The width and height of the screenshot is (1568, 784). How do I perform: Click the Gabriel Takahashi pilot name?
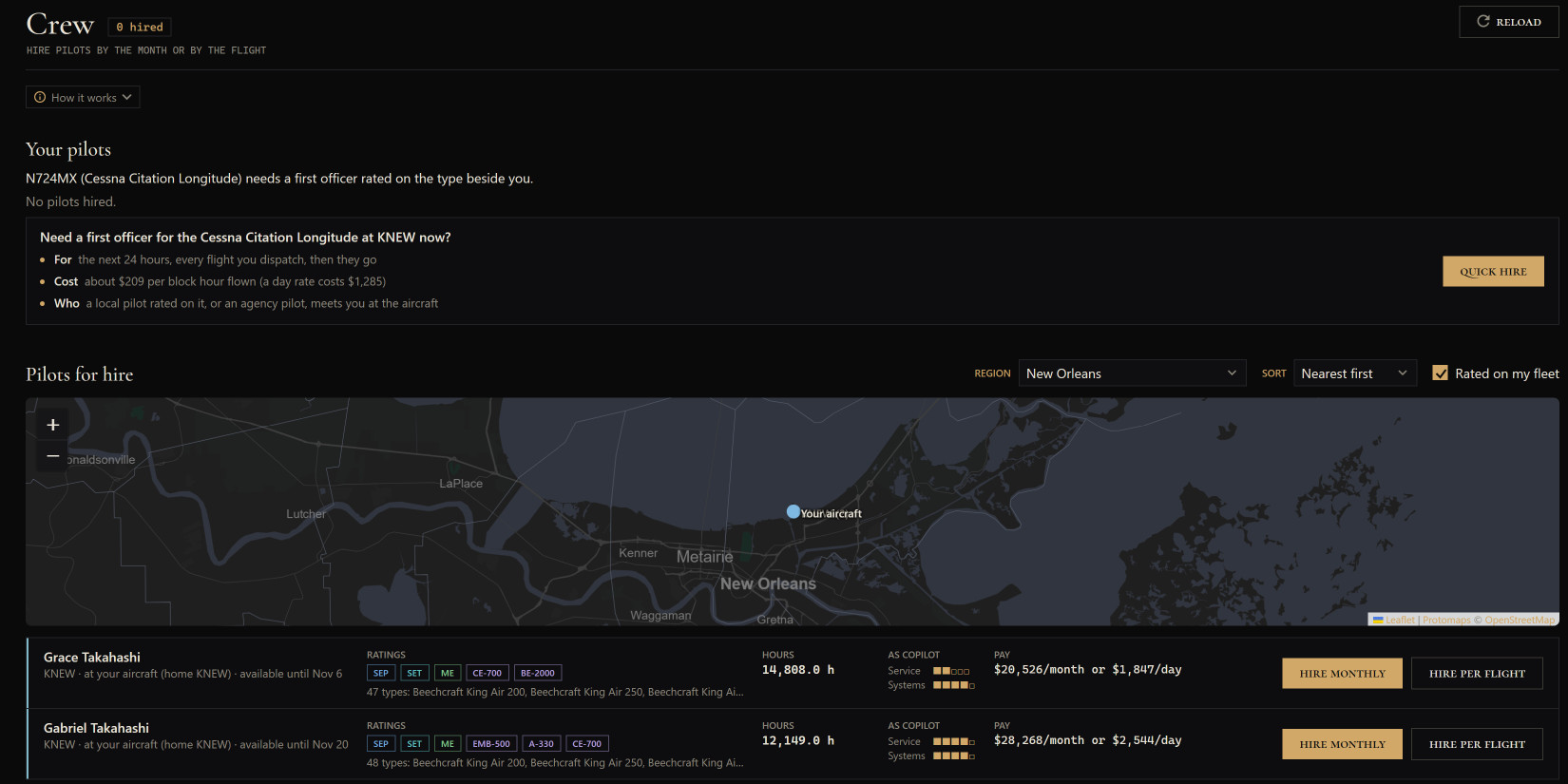96,728
